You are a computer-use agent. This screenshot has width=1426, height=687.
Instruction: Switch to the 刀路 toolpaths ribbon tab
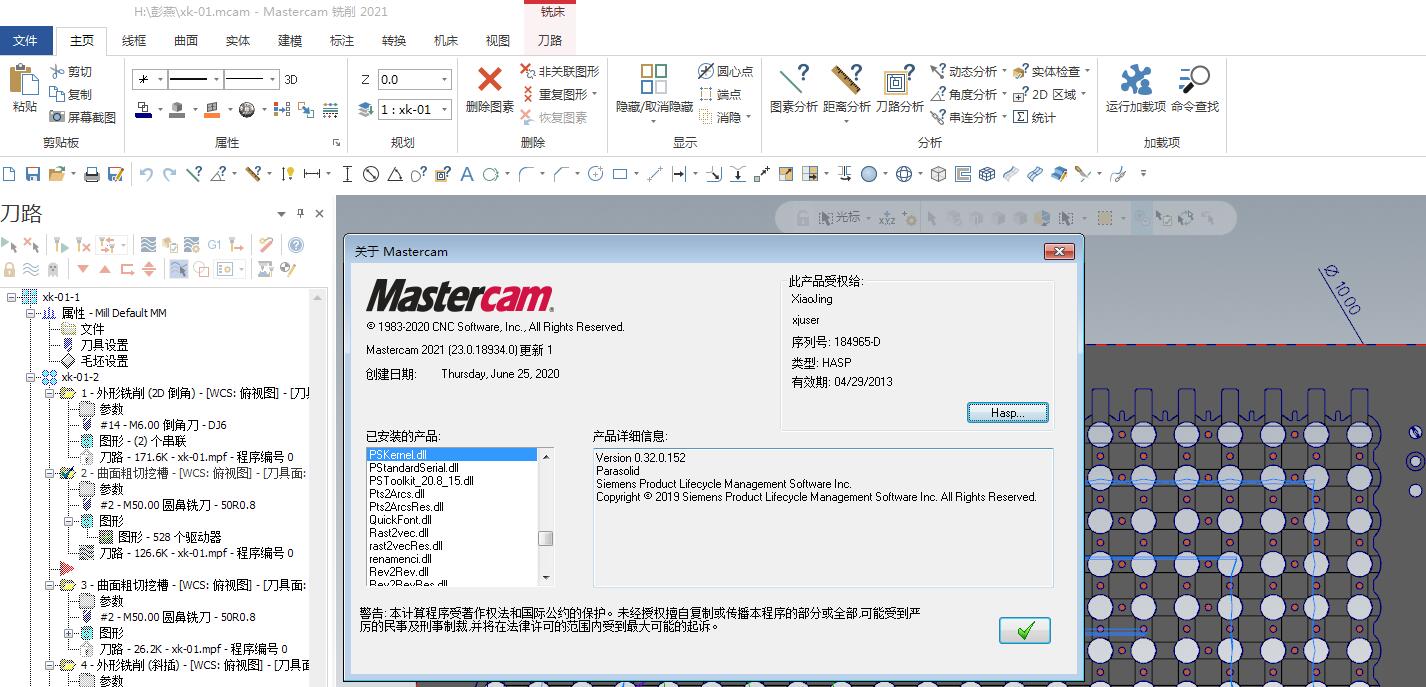click(550, 40)
